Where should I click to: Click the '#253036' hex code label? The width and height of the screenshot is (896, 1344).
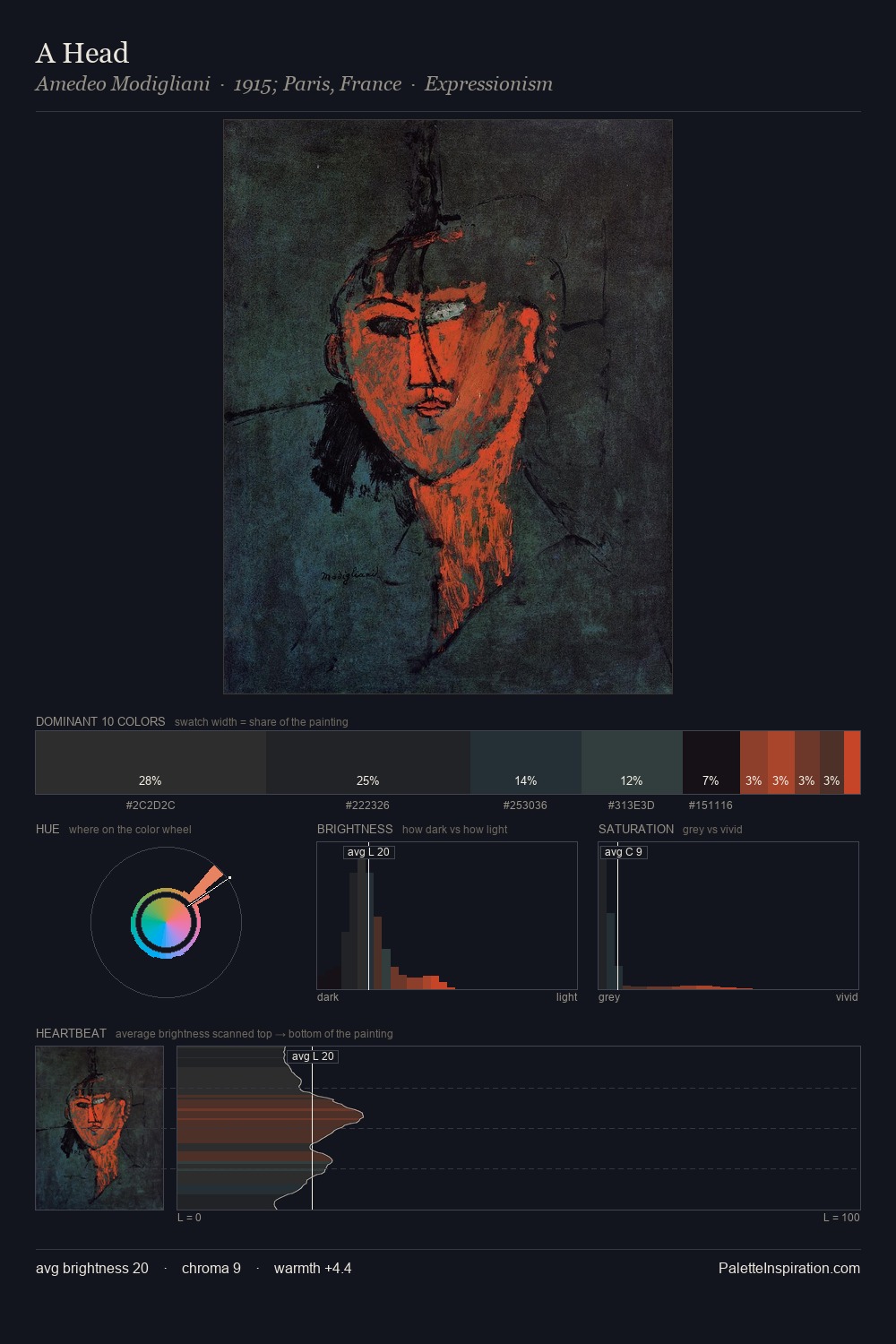tap(525, 806)
